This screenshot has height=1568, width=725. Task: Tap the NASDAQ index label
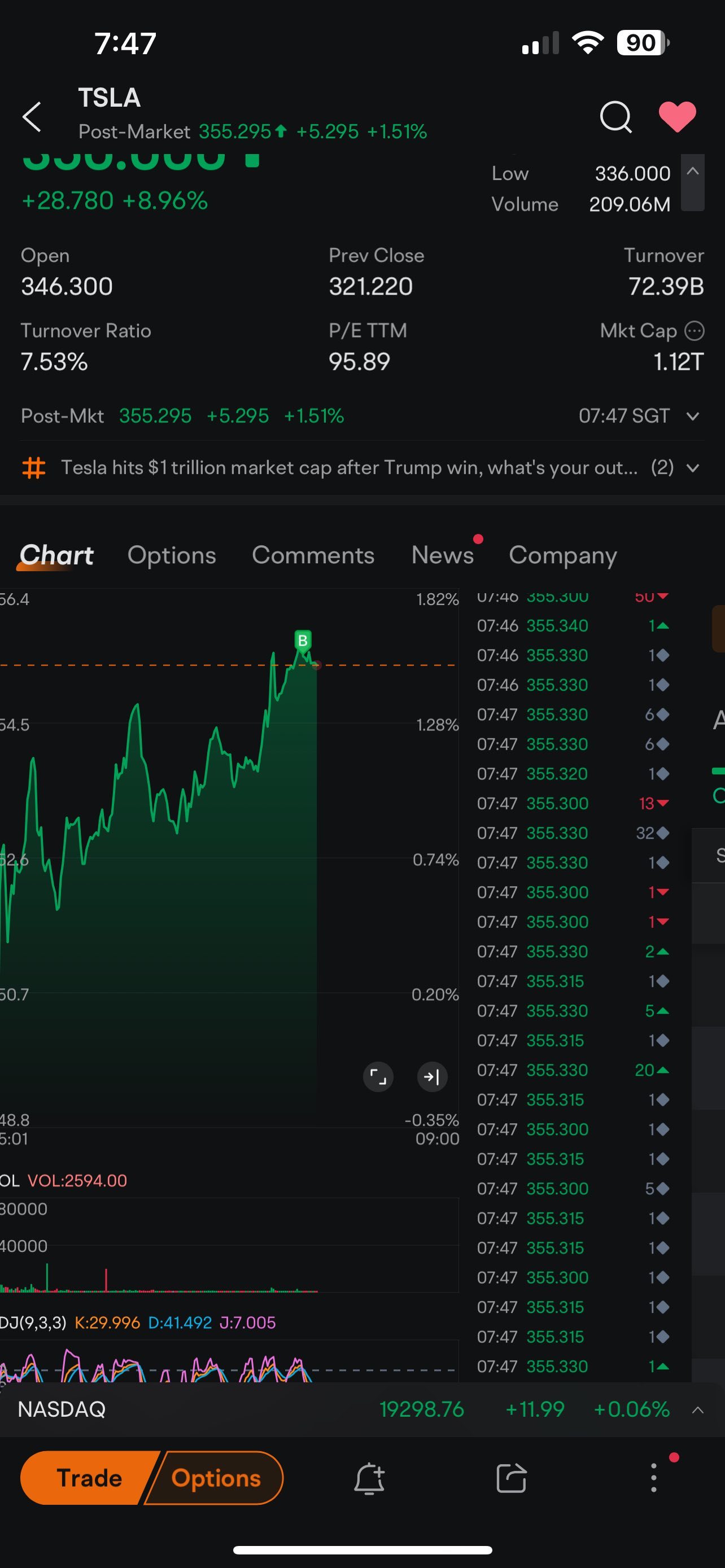pyautogui.click(x=62, y=1409)
